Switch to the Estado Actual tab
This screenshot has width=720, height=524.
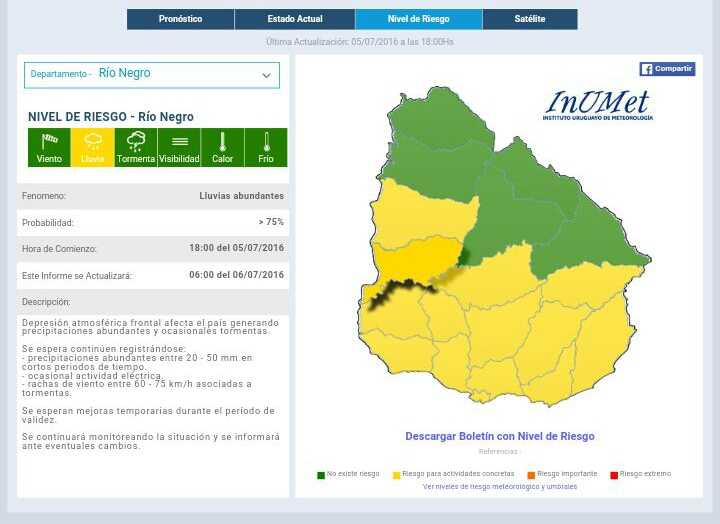294,19
